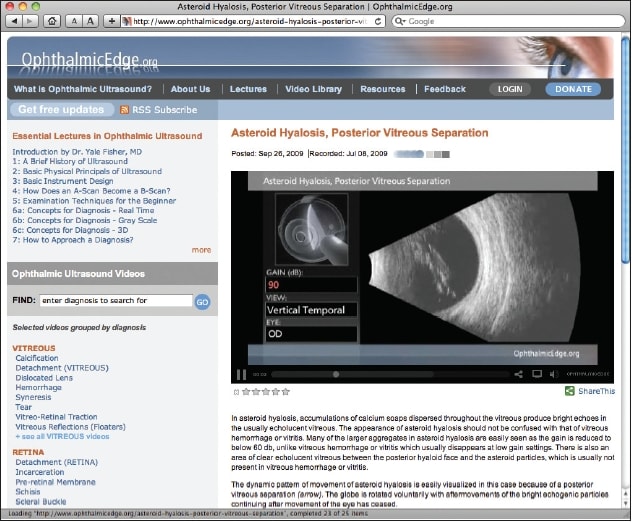Click the Get free updates button
Image resolution: width=632 pixels, height=522 pixels.
61,110
